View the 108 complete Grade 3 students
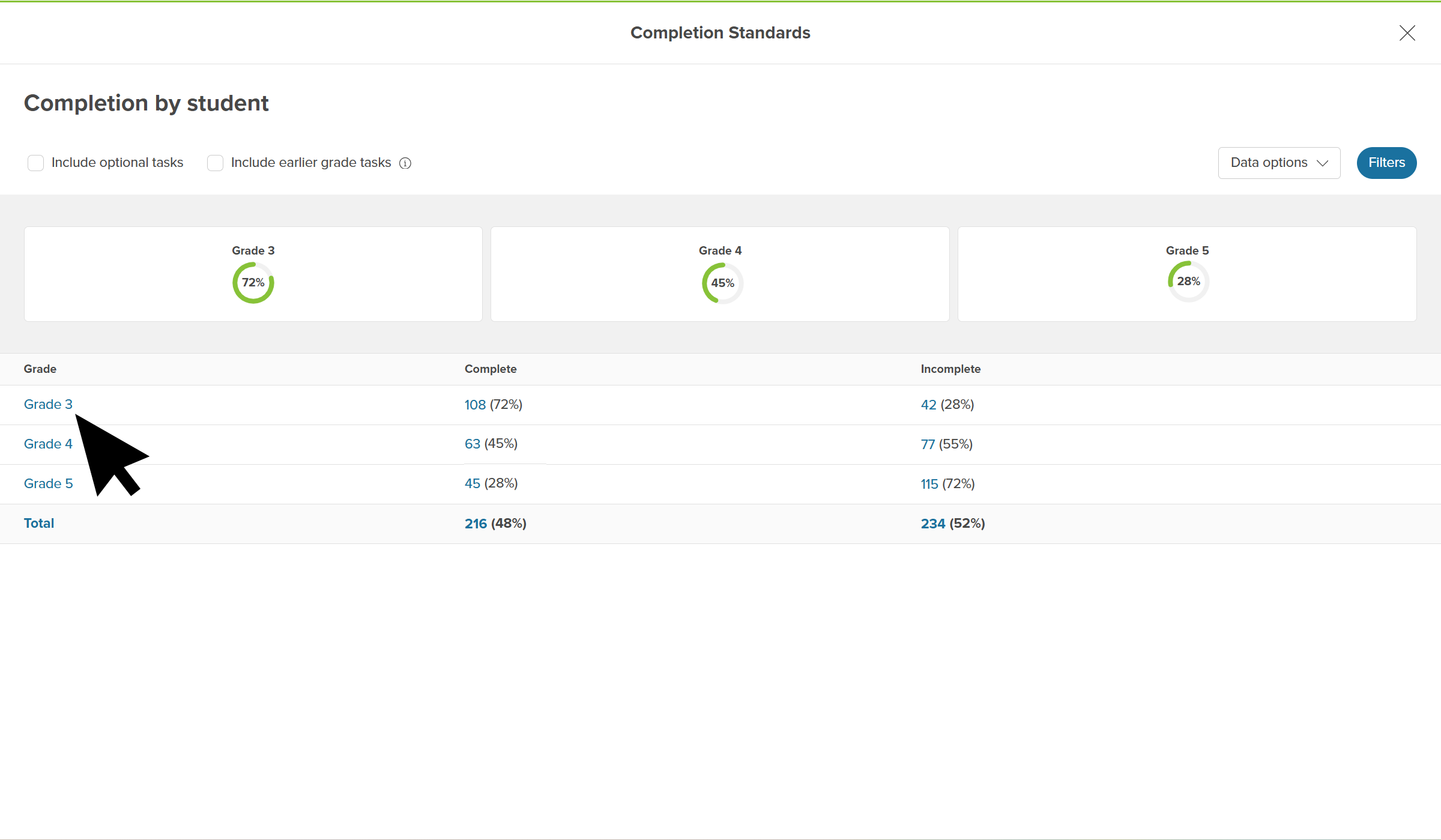 tap(475, 405)
